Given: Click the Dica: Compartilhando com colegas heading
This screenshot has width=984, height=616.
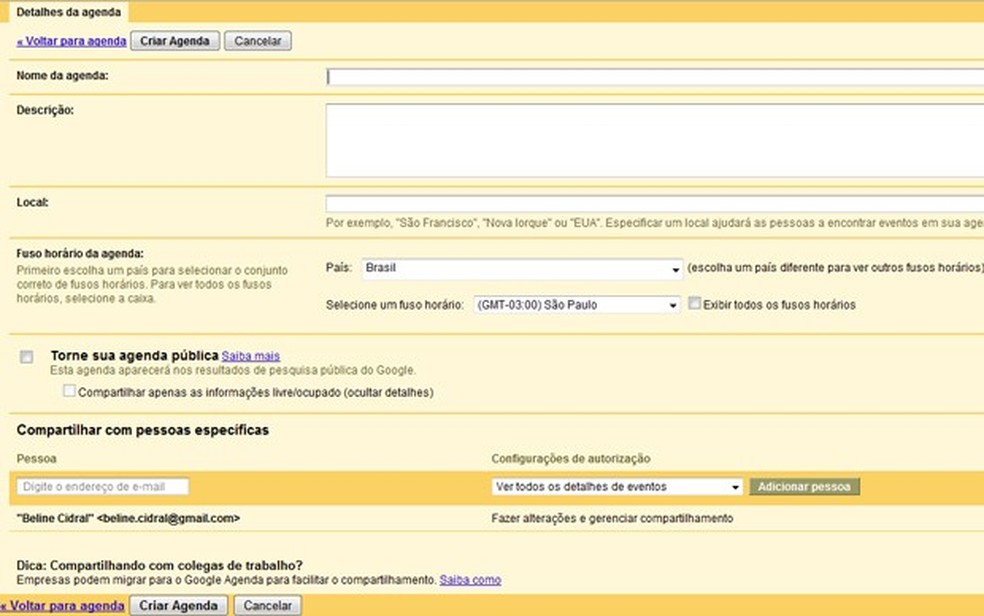Looking at the screenshot, I should click(x=159, y=565).
